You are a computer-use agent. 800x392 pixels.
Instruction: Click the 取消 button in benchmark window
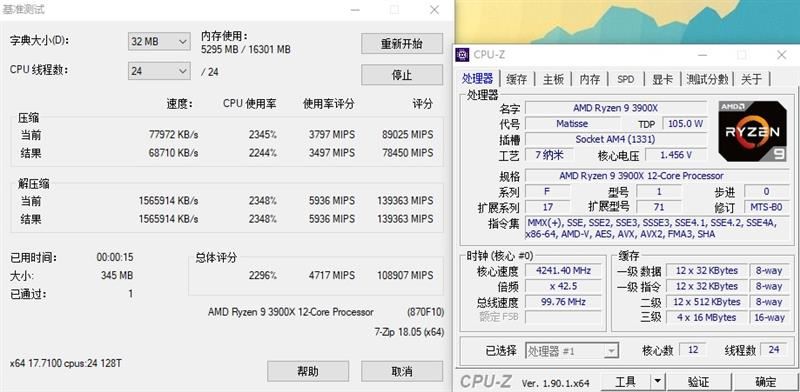[x=402, y=372]
